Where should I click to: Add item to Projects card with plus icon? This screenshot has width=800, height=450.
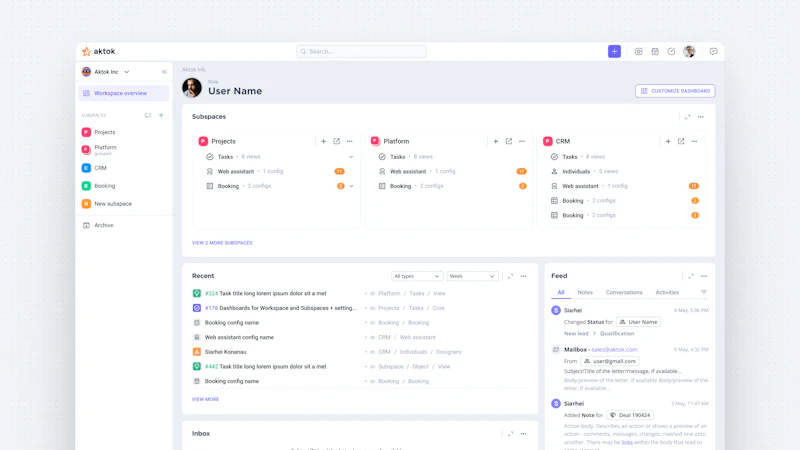pyautogui.click(x=323, y=141)
